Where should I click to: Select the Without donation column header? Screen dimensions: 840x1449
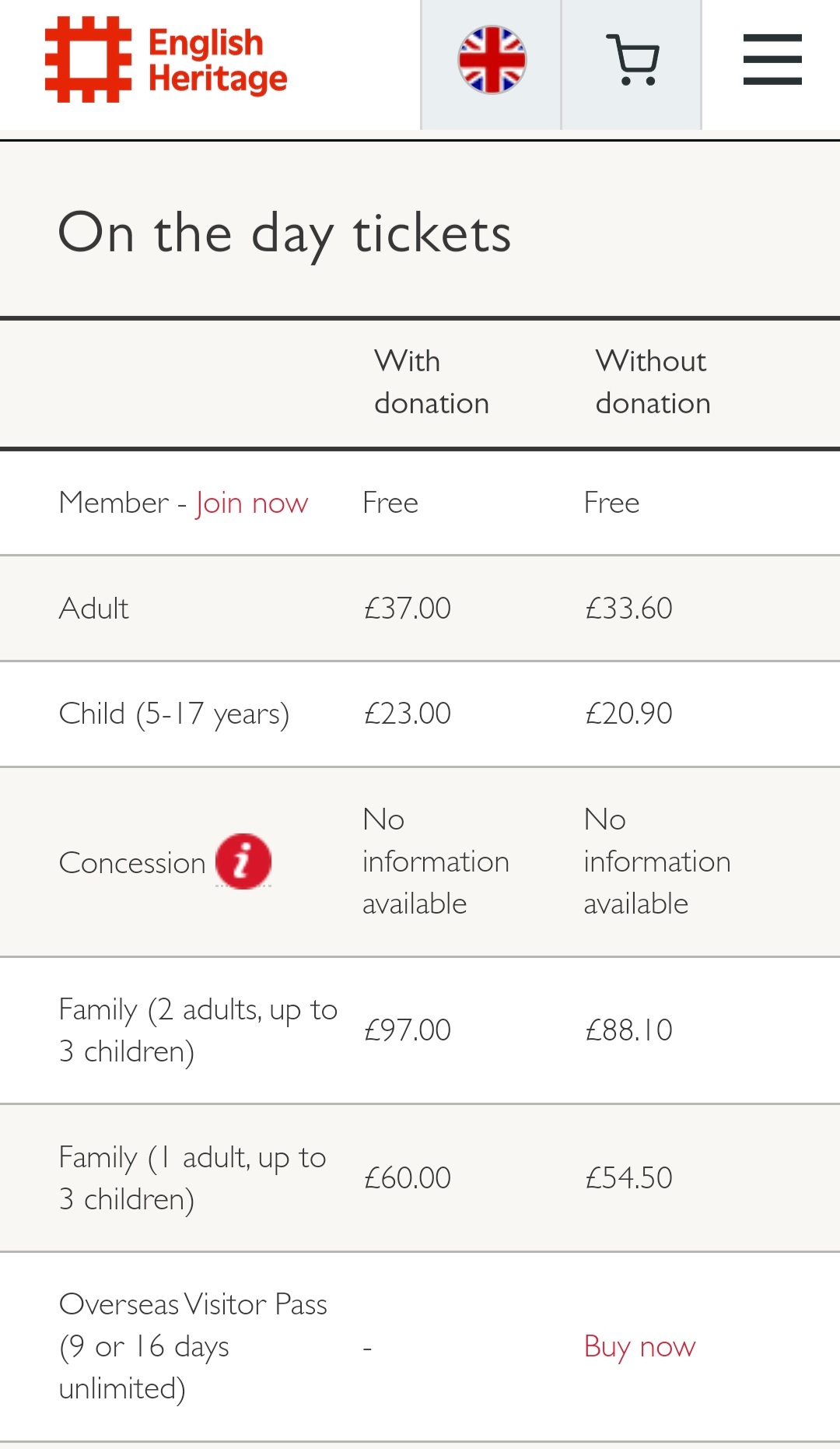653,382
